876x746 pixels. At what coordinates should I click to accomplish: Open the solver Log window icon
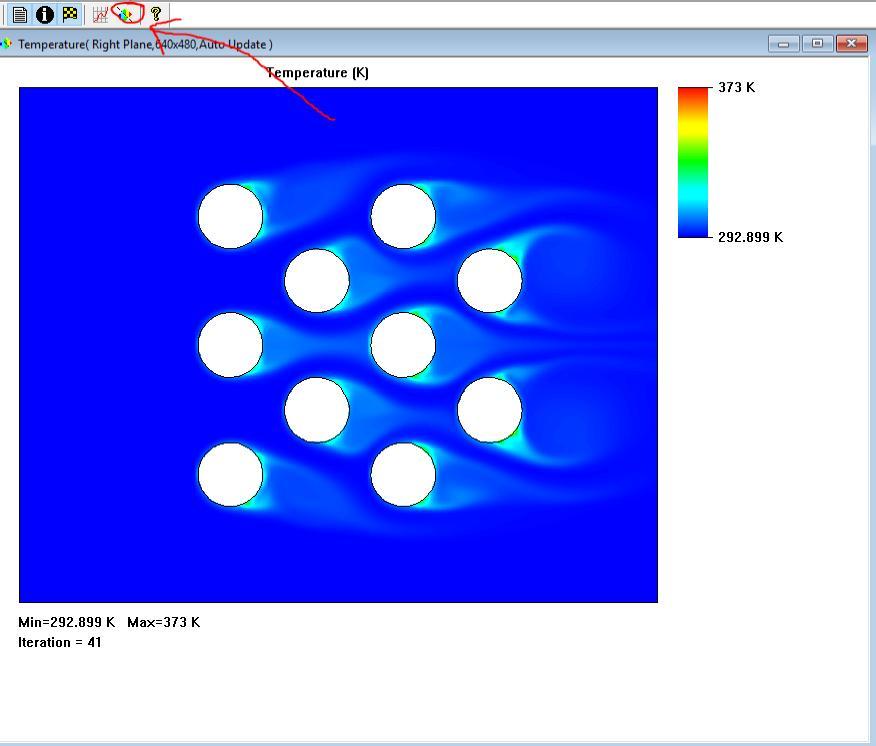tap(20, 15)
